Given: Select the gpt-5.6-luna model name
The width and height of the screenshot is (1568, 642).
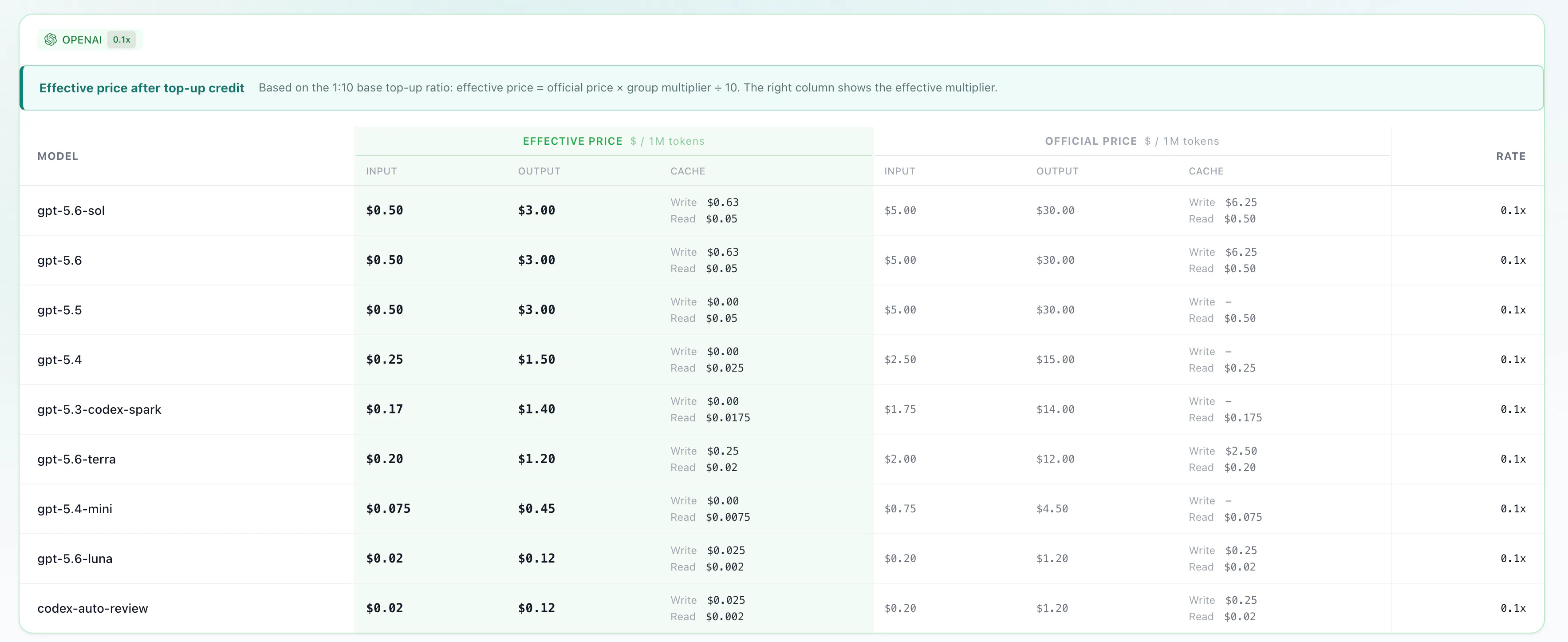Looking at the screenshot, I should 75,559.
